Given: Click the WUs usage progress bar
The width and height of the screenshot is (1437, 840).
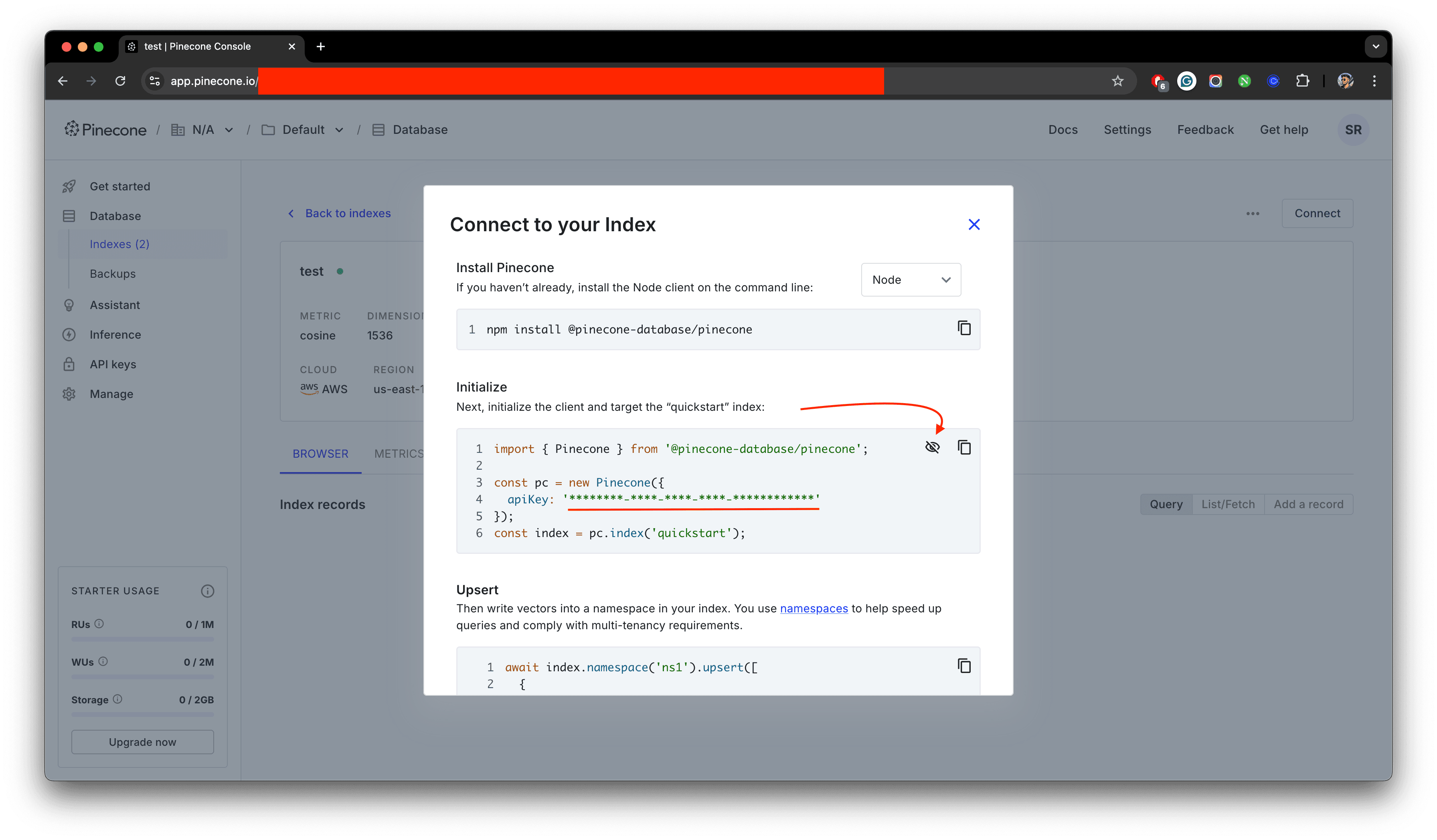Looking at the screenshot, I should pos(143,677).
